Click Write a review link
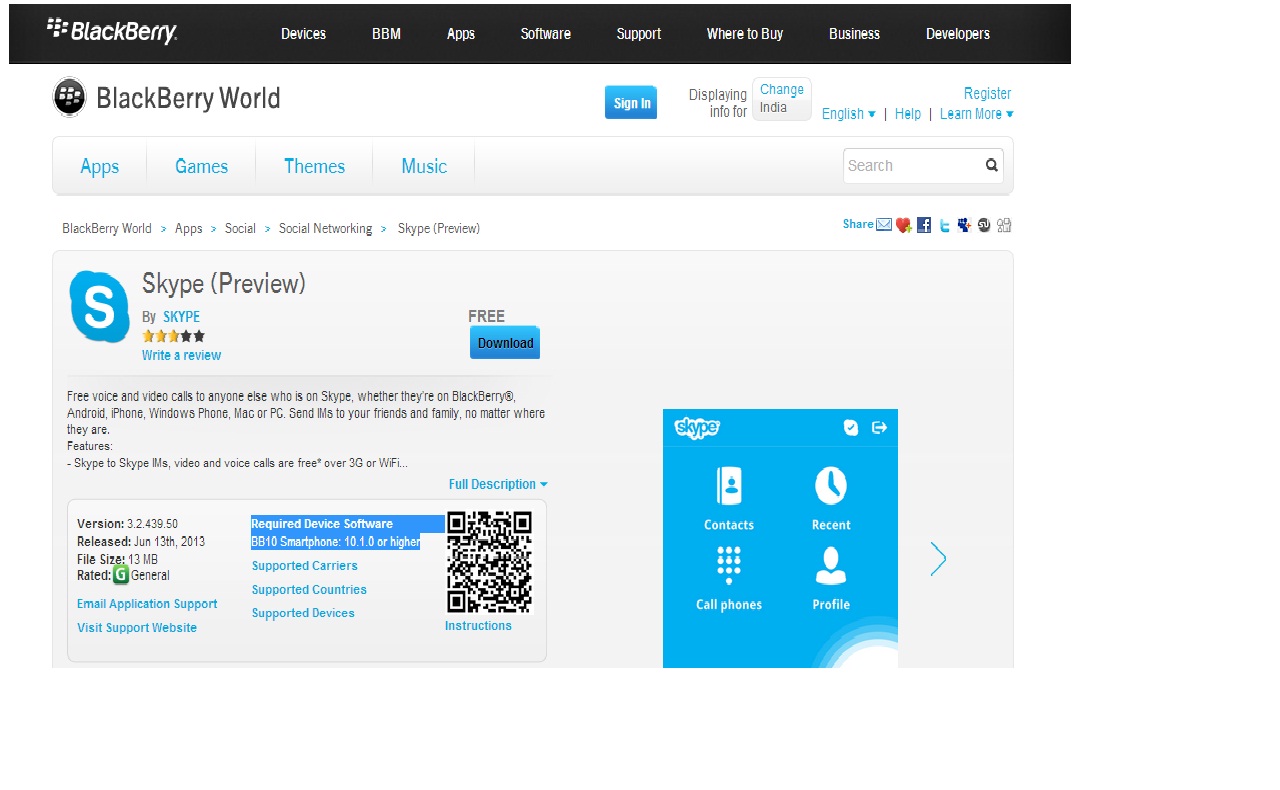Viewport: 1280px width, 790px height. (x=182, y=355)
